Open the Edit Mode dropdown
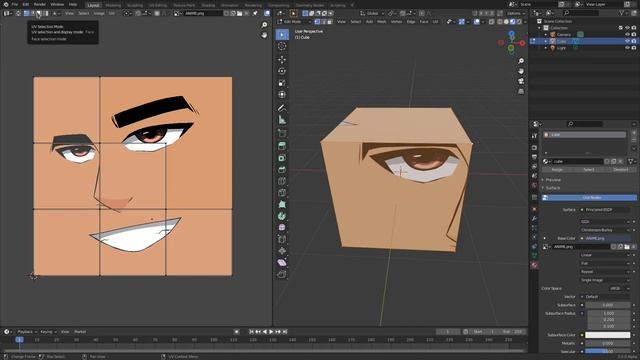This screenshot has width=640, height=360. tap(294, 22)
